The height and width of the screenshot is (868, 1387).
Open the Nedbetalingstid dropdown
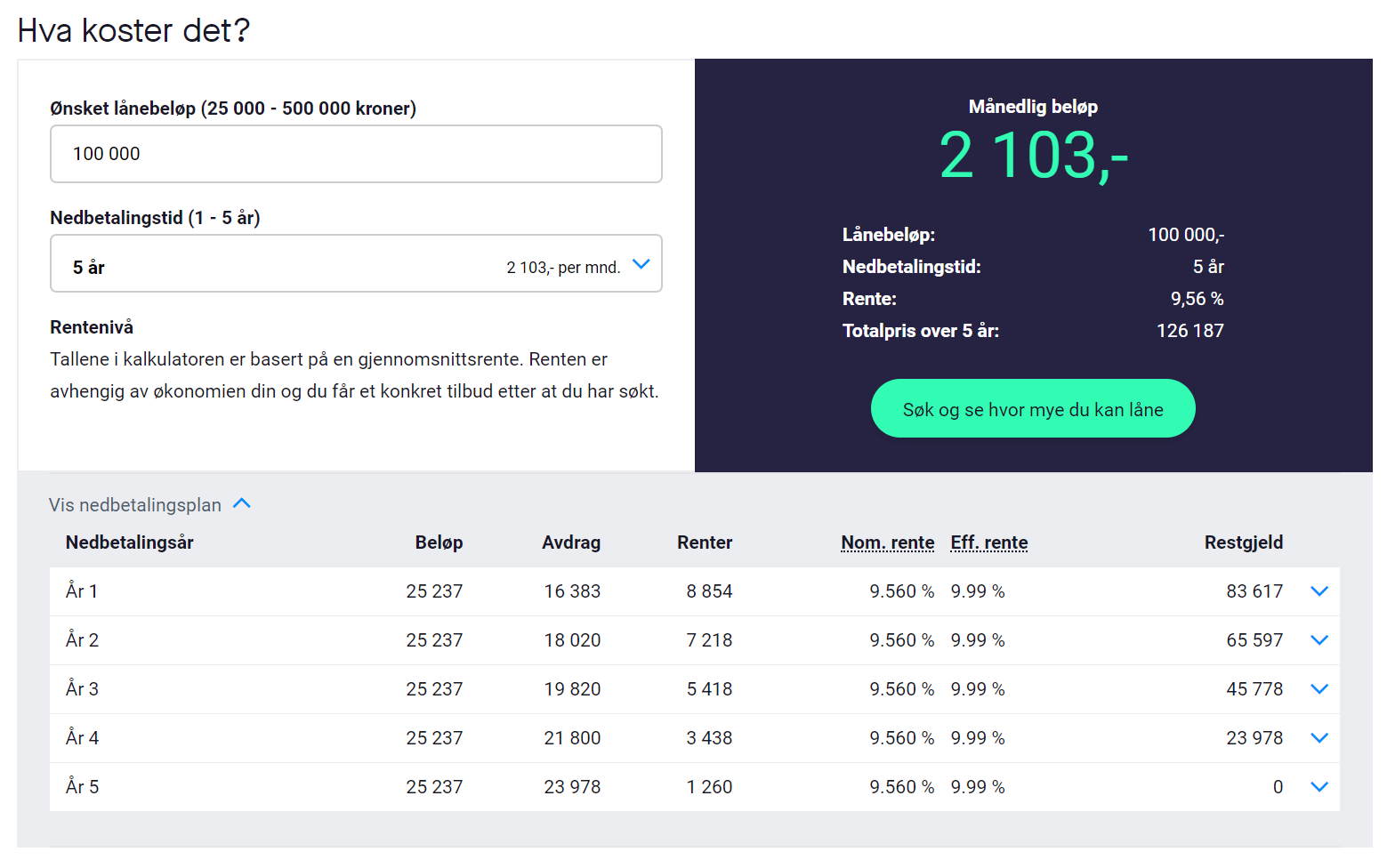click(x=356, y=264)
